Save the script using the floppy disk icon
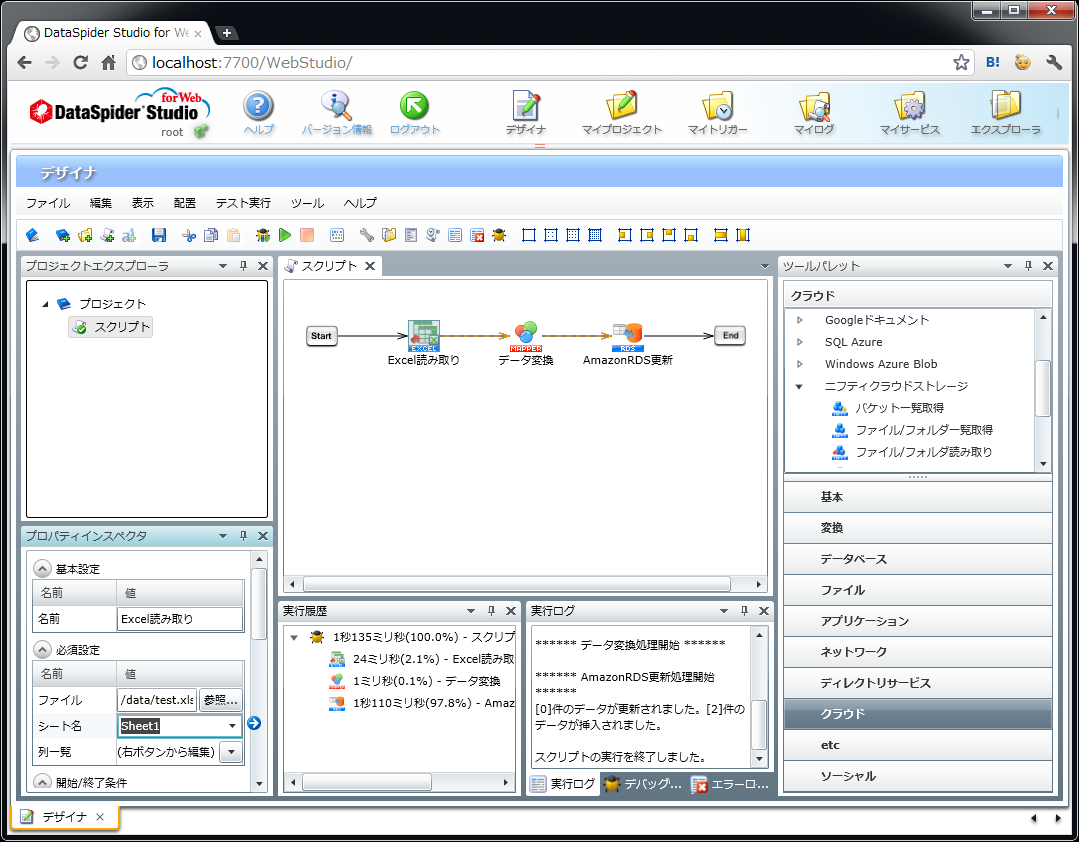Viewport: 1079px width, 842px height. [159, 234]
